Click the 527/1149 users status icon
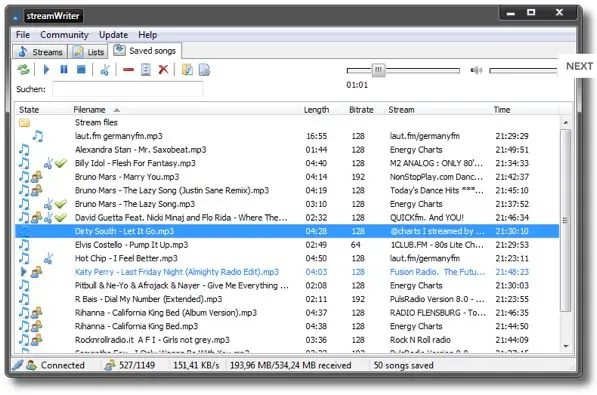Screen dimensions: 597x395 point(110,366)
